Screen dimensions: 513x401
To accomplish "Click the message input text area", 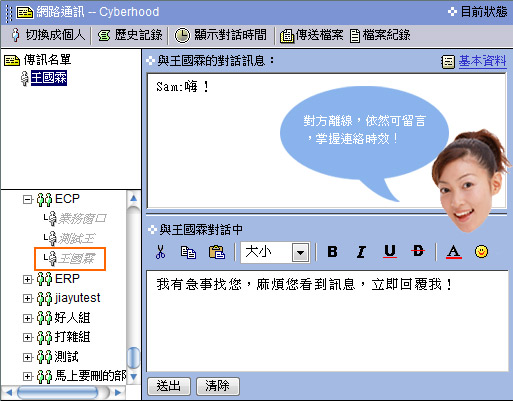I will (x=327, y=321).
